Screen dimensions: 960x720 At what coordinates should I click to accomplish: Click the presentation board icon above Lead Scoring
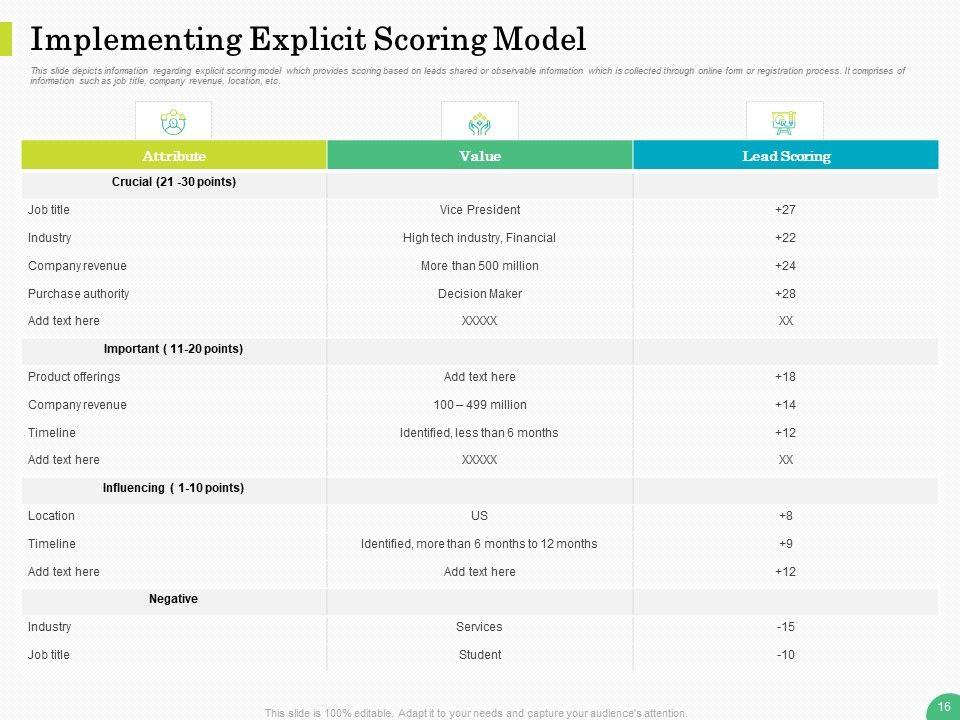[784, 122]
